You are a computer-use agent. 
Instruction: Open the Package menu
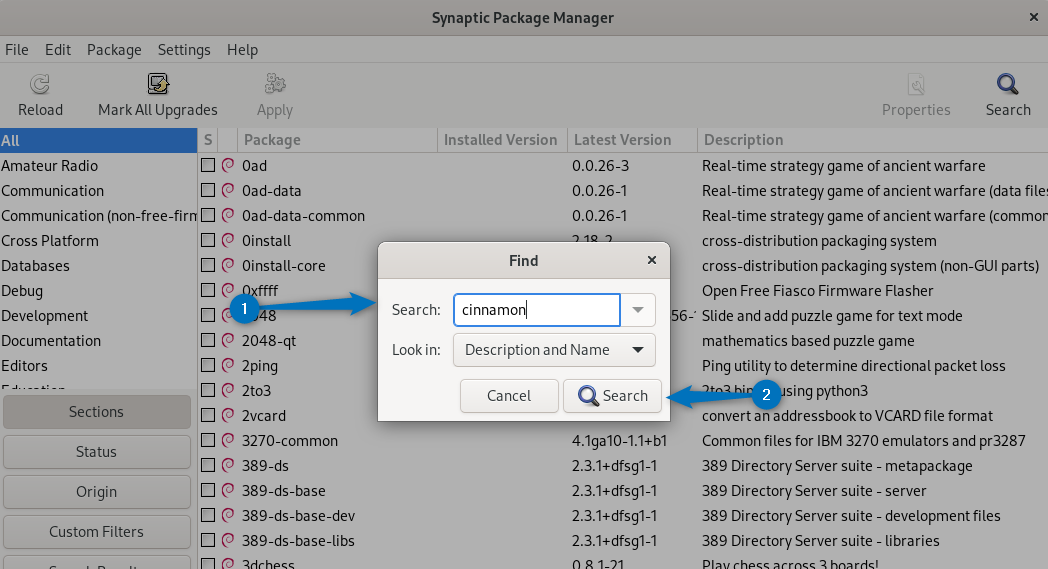[114, 49]
